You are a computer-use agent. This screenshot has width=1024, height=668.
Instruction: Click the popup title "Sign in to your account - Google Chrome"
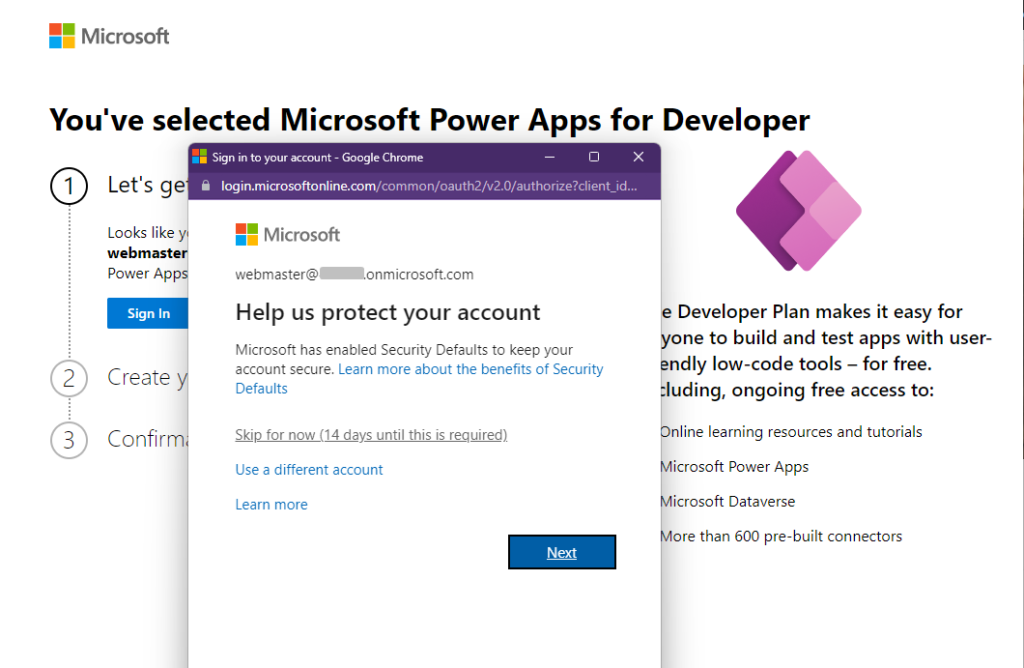(x=317, y=157)
